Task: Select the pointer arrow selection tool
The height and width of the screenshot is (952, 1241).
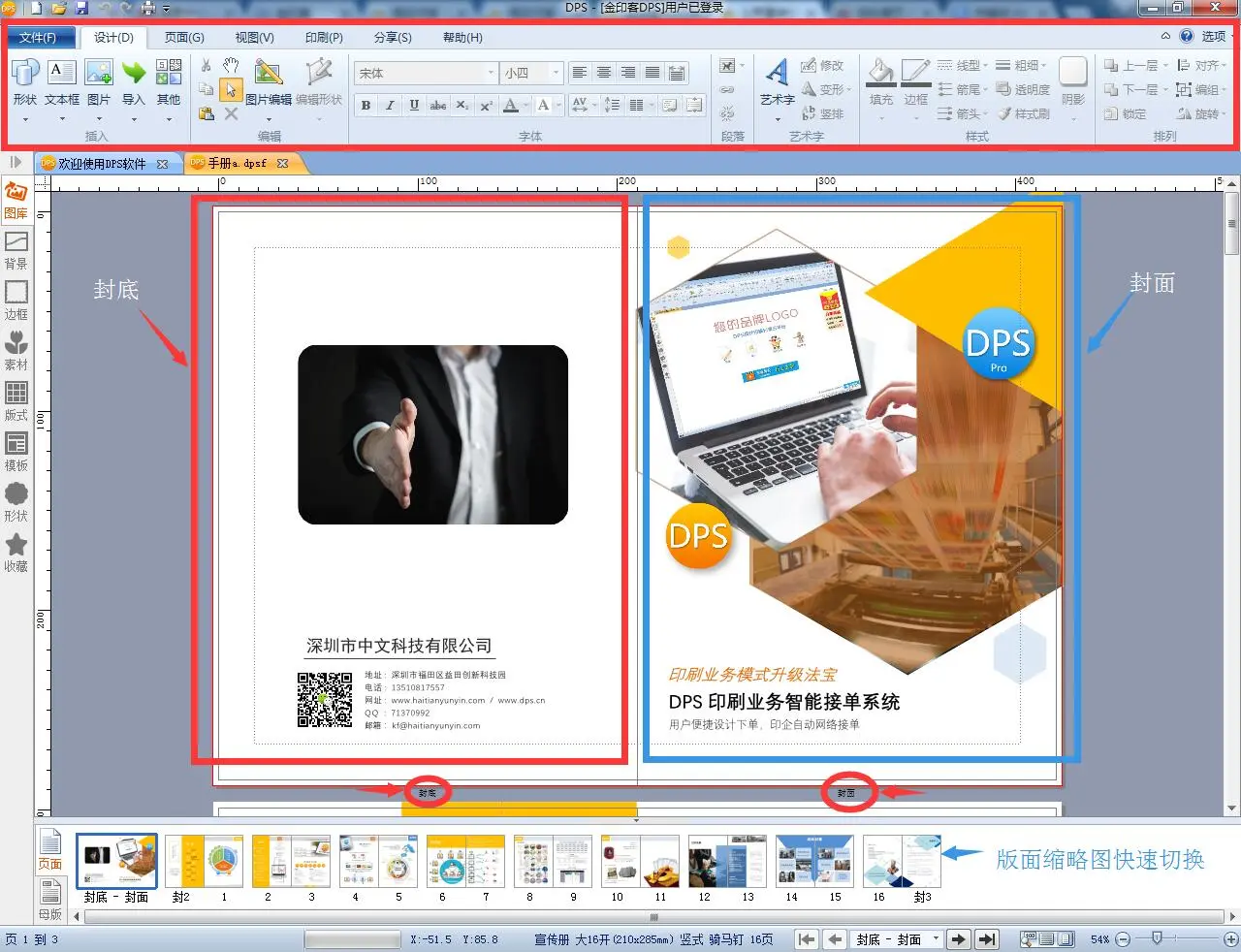Action: click(x=231, y=90)
